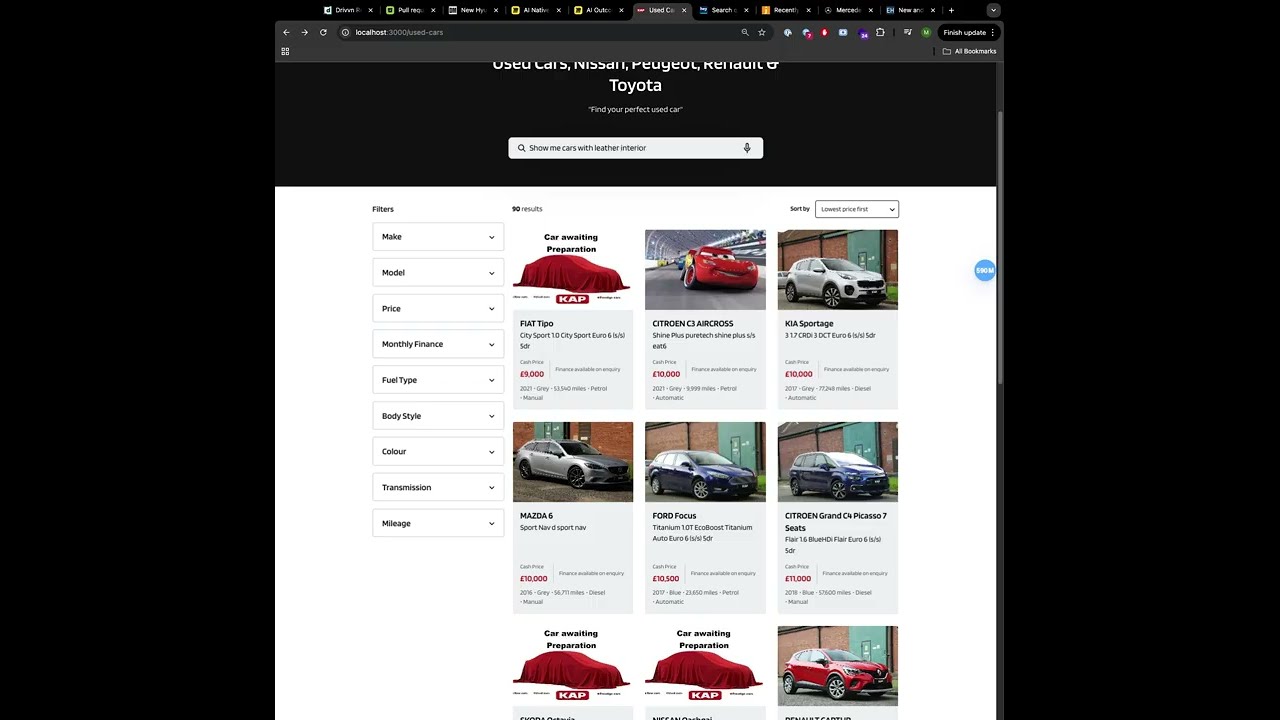
Task: Switch to the Drivvn browser tab
Action: pos(346,10)
